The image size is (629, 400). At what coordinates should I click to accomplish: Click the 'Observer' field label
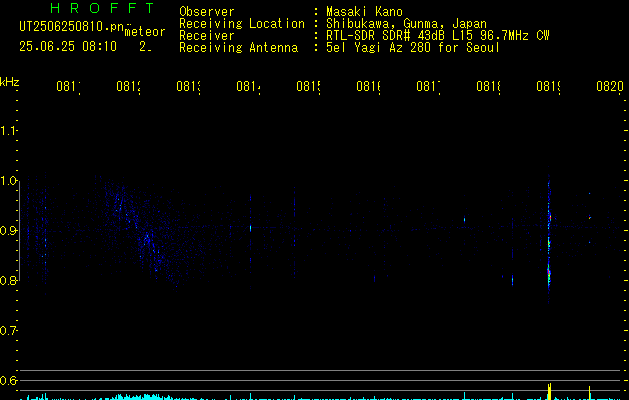[207, 12]
